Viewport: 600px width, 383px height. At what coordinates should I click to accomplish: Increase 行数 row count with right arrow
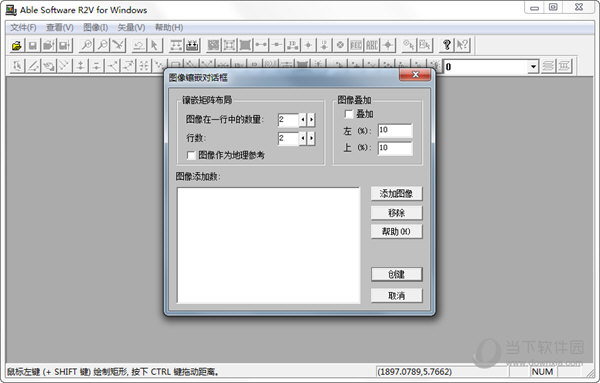(x=311, y=138)
